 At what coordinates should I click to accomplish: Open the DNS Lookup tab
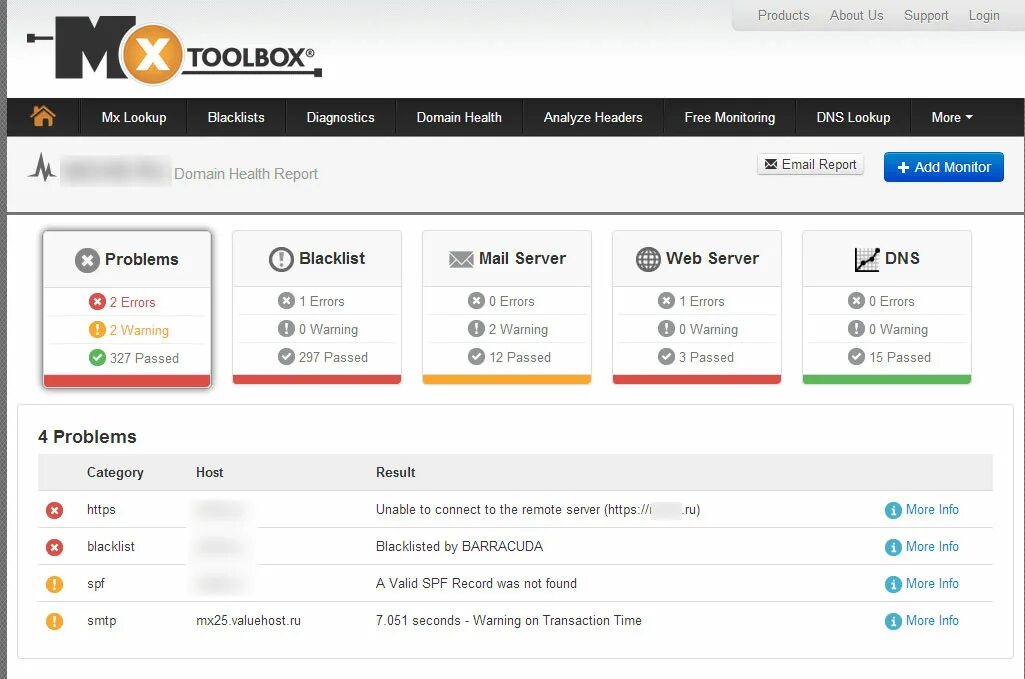[853, 117]
